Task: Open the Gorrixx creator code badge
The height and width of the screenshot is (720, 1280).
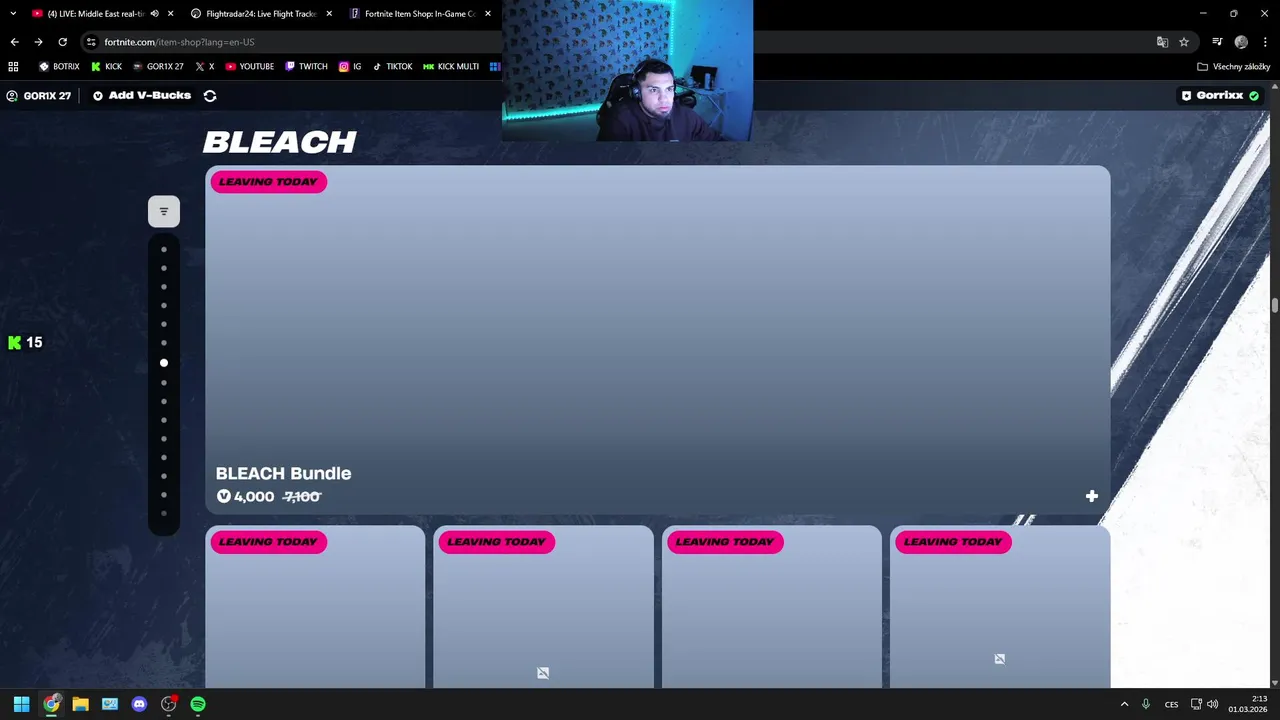Action: (x=1220, y=96)
